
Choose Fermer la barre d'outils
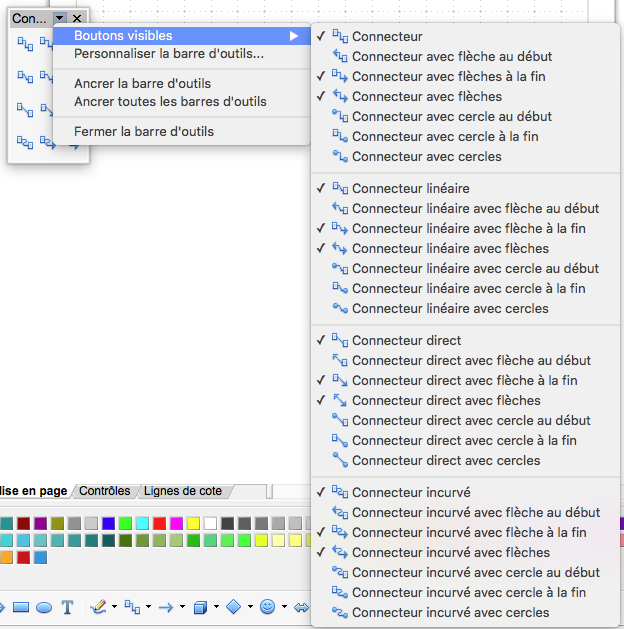(x=182, y=132)
